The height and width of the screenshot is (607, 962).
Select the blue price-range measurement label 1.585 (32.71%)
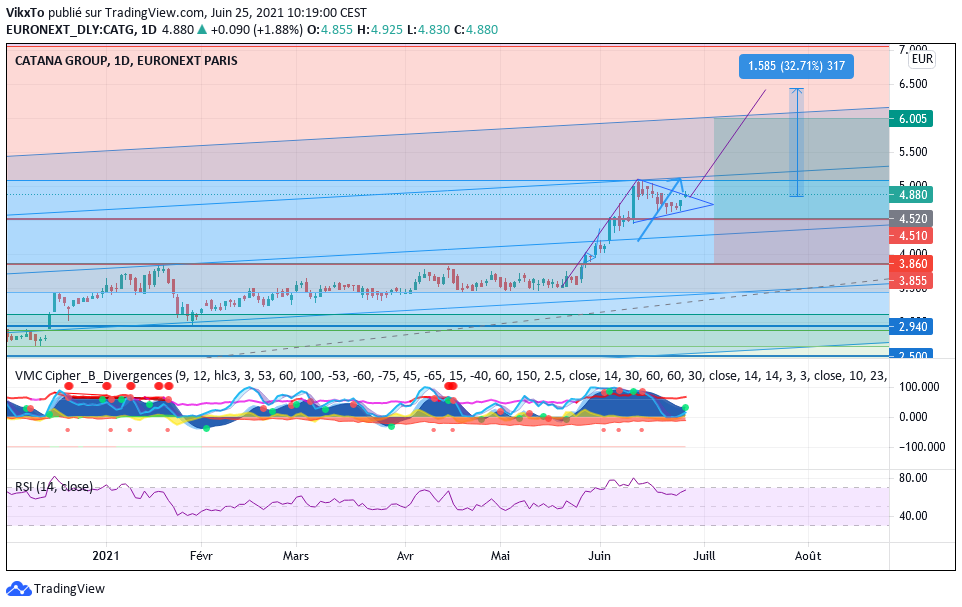pos(796,66)
